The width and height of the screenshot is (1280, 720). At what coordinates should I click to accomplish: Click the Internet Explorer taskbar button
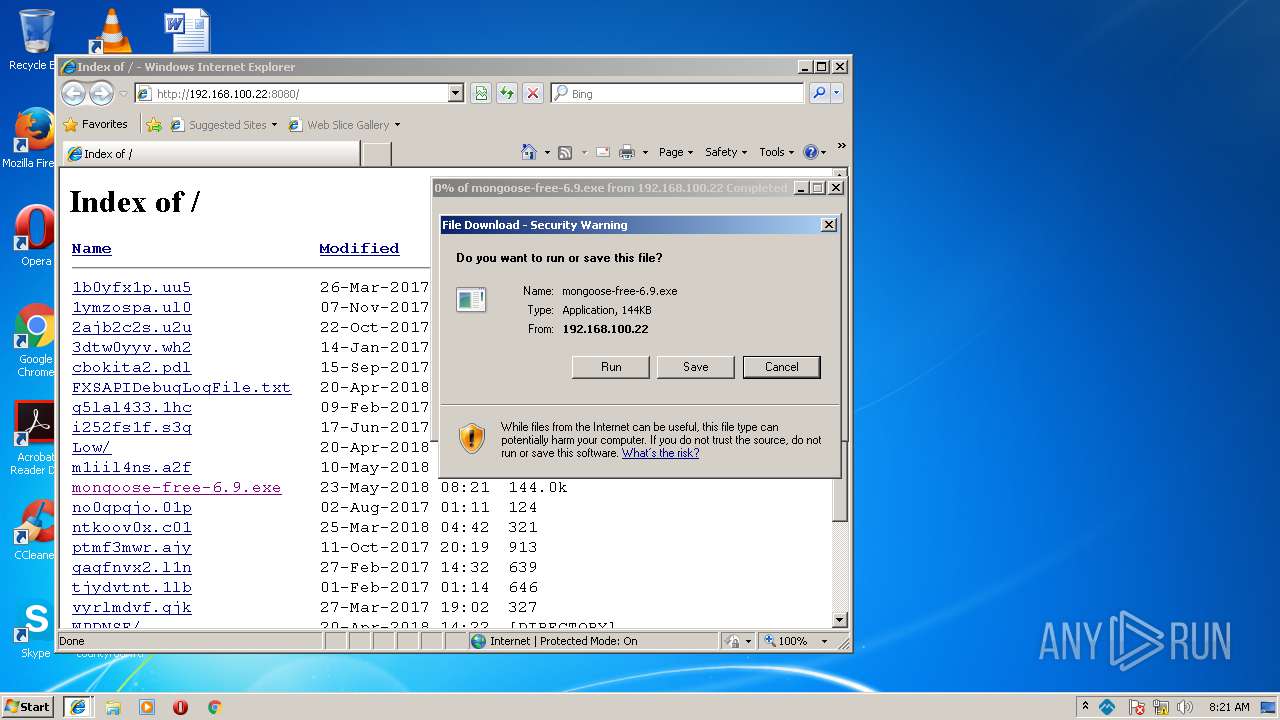79,706
